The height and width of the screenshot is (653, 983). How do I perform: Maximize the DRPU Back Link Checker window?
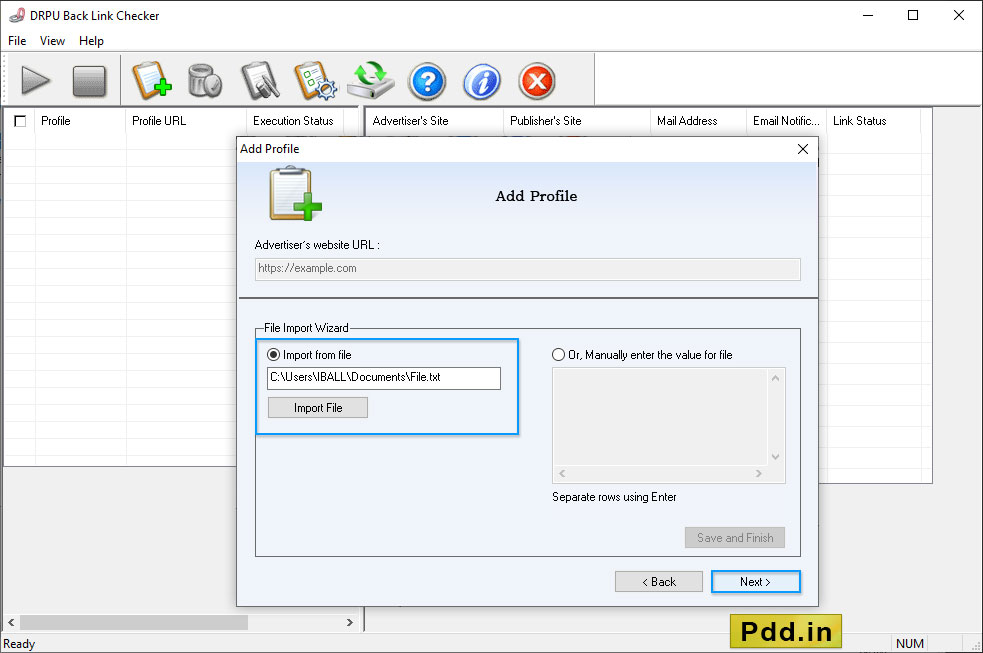[x=913, y=15]
